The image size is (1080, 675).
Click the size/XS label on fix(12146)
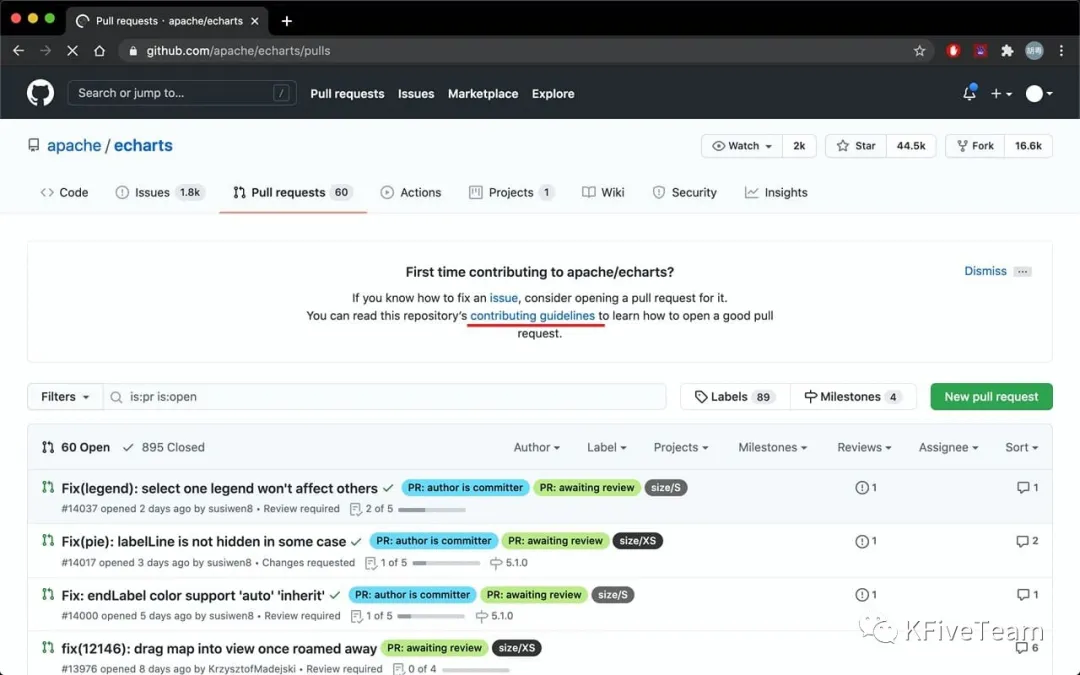tap(517, 648)
